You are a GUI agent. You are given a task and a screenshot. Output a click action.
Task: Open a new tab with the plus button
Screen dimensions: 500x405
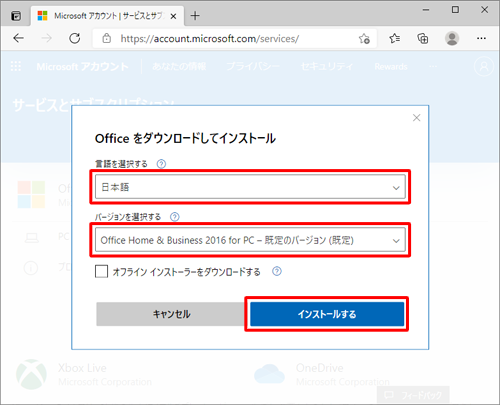(x=195, y=16)
